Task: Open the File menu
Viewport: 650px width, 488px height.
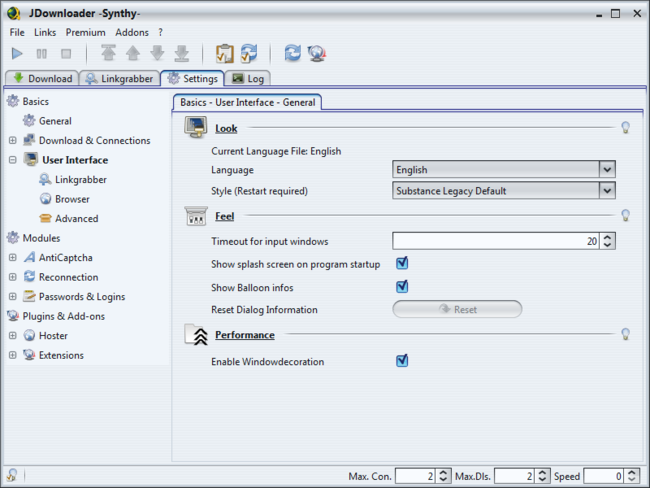Action: tap(17, 32)
